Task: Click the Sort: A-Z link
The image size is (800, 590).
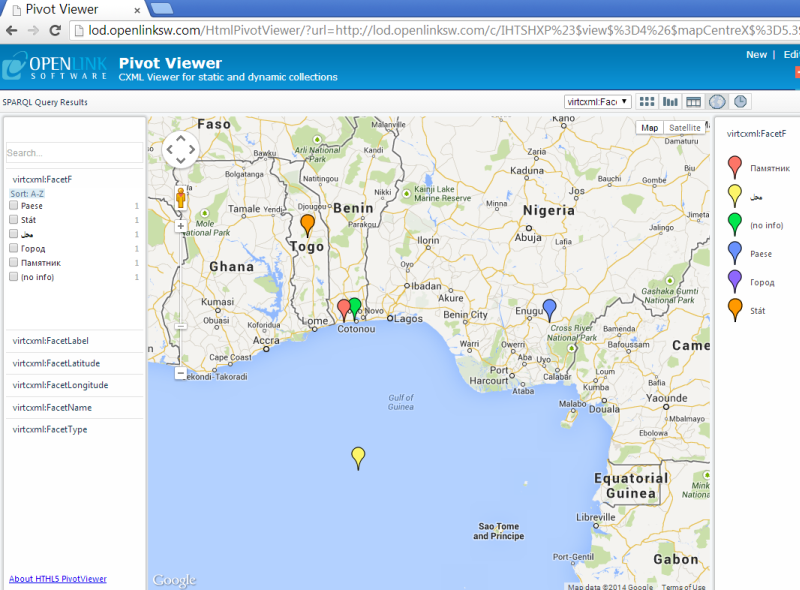Action: [27, 193]
